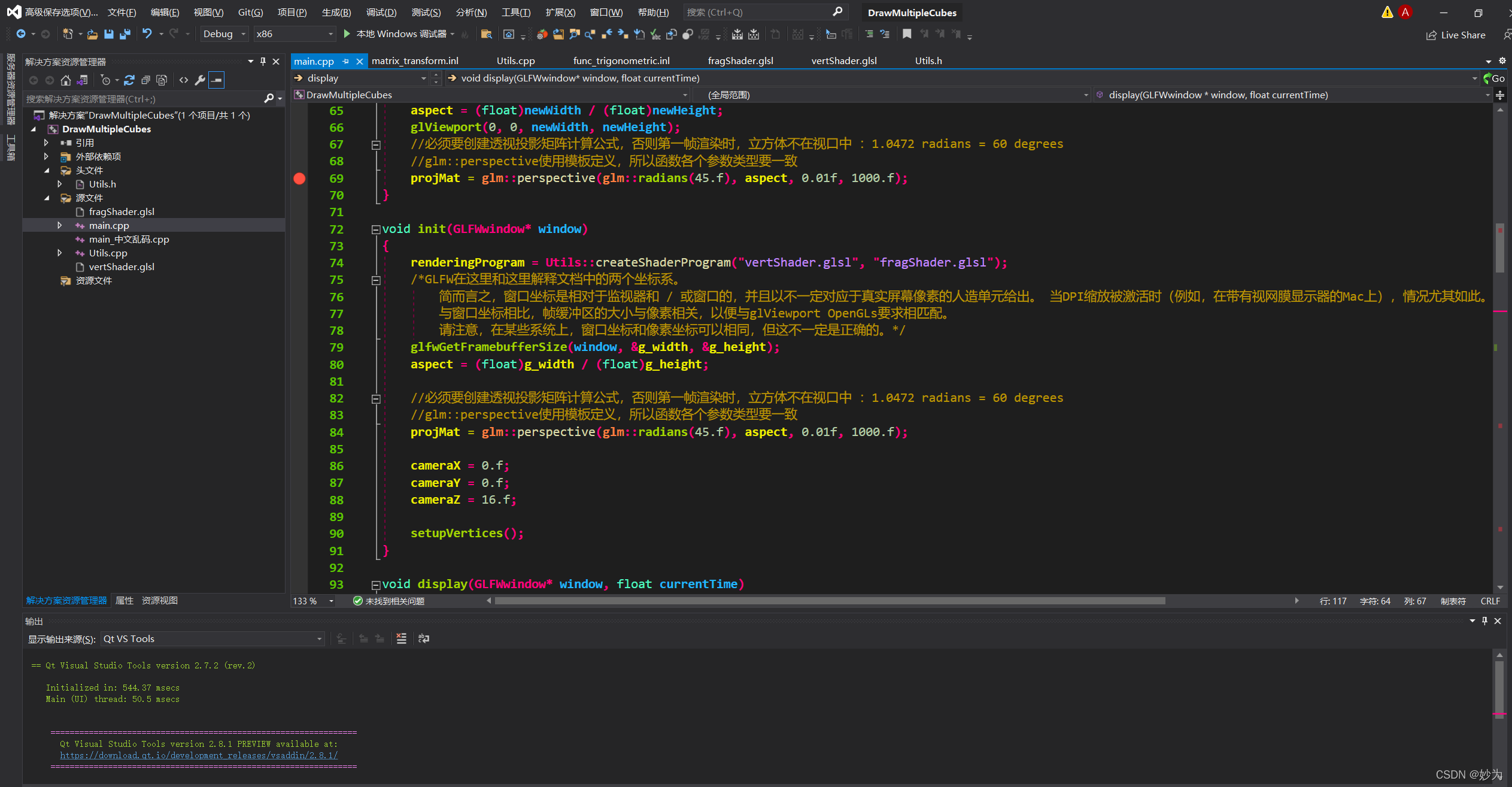Select main_中文乱码.cpp in Solution Explorer

129,240
